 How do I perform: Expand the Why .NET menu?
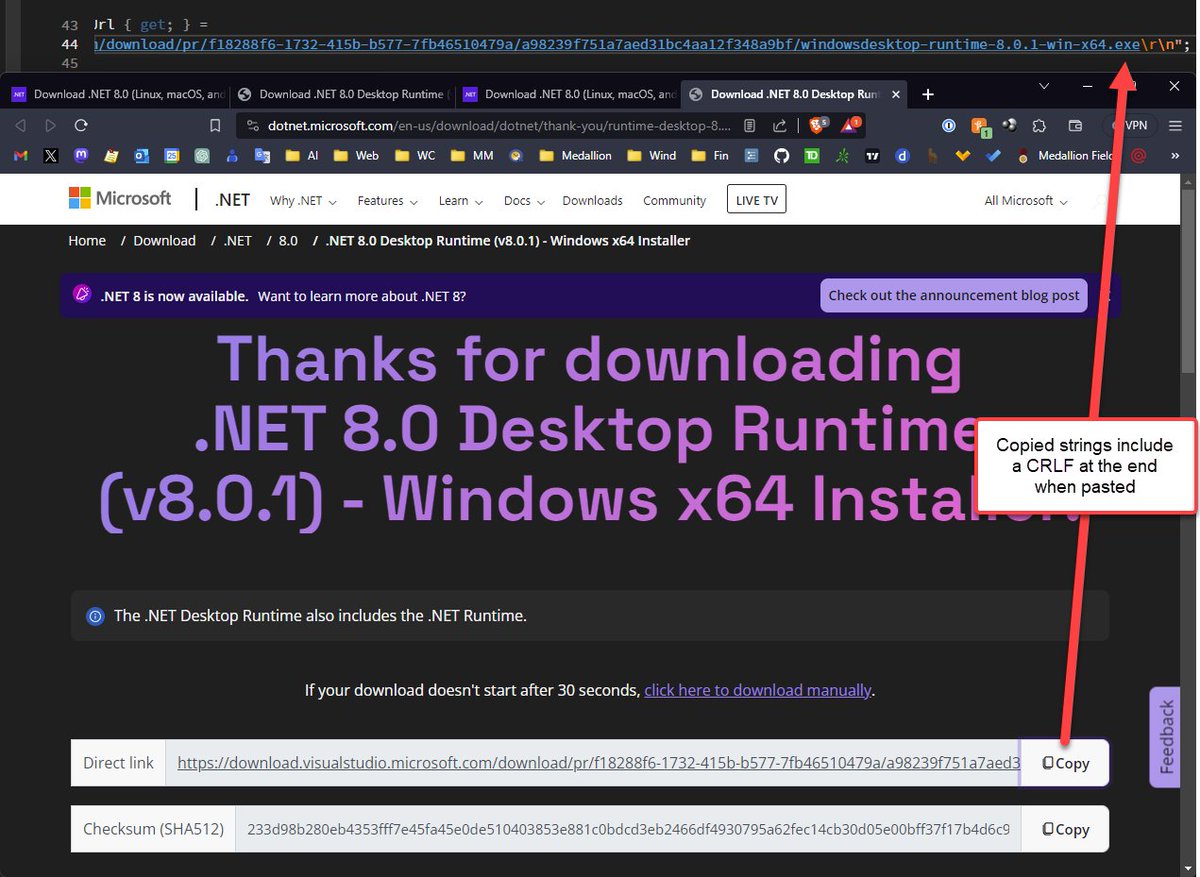pyautogui.click(x=303, y=201)
